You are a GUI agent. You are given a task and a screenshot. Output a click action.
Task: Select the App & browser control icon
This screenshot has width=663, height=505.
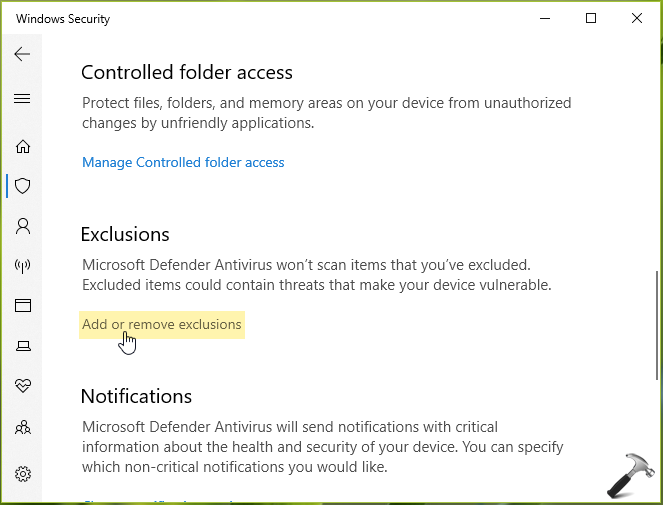point(22,306)
